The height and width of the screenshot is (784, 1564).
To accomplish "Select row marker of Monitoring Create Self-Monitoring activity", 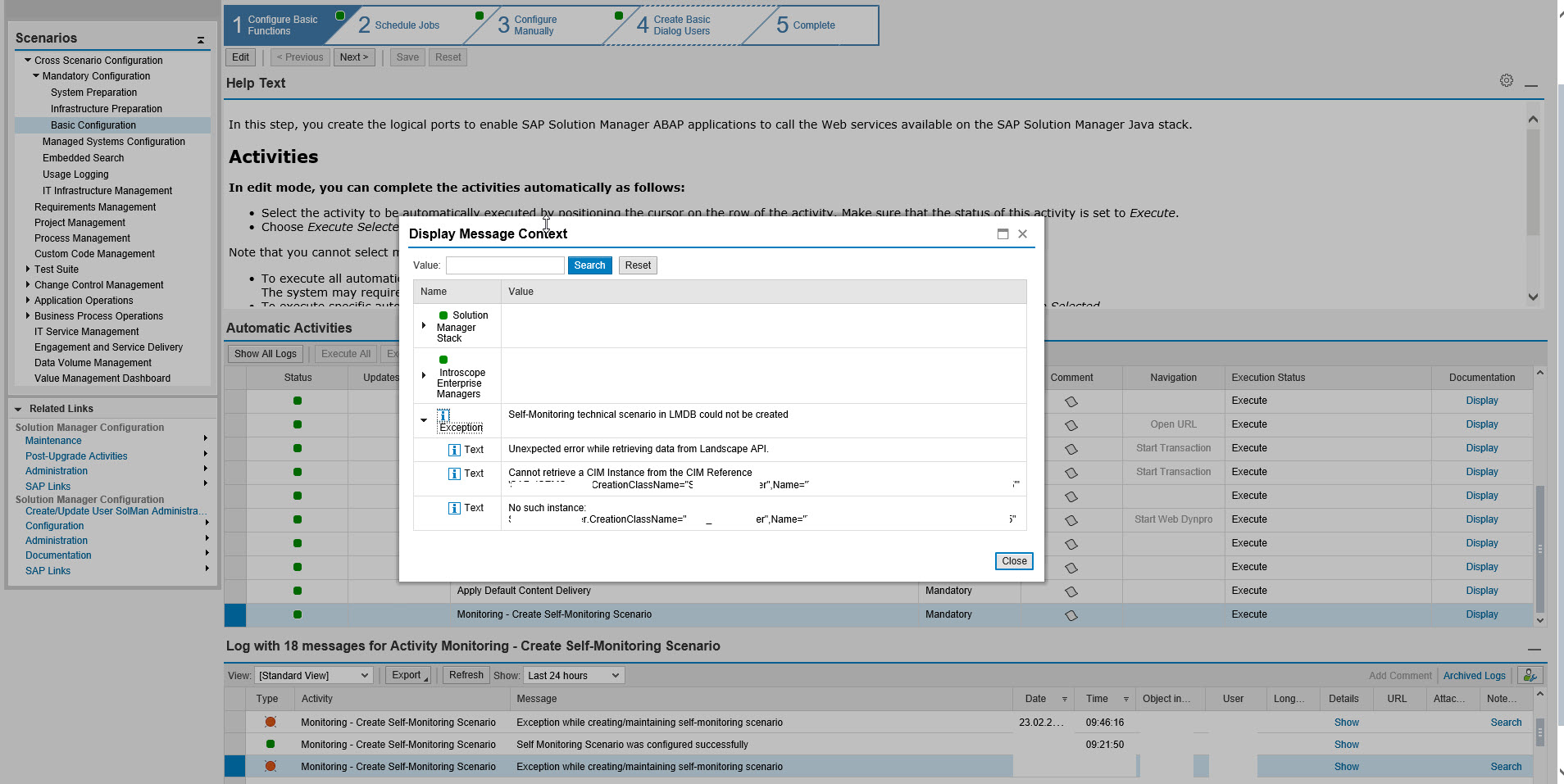I will (x=235, y=614).
